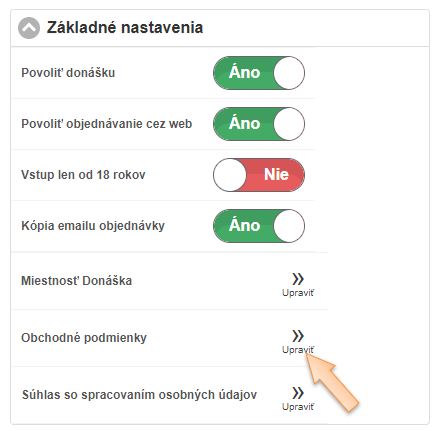Click double-chevron icon for Obchodné podmienky
This screenshot has width=441, height=439.
(298, 336)
